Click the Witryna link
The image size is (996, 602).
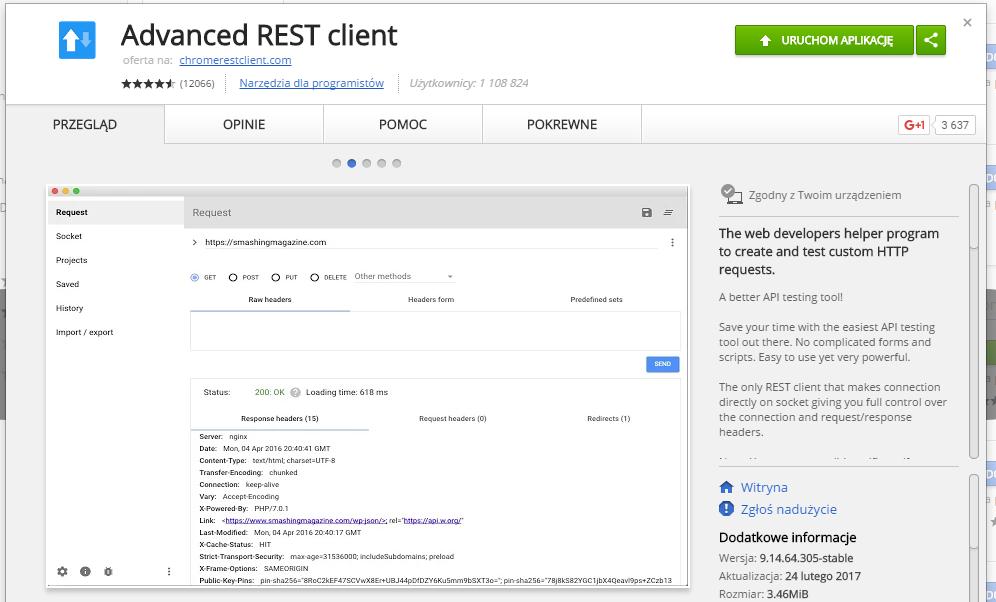(764, 488)
